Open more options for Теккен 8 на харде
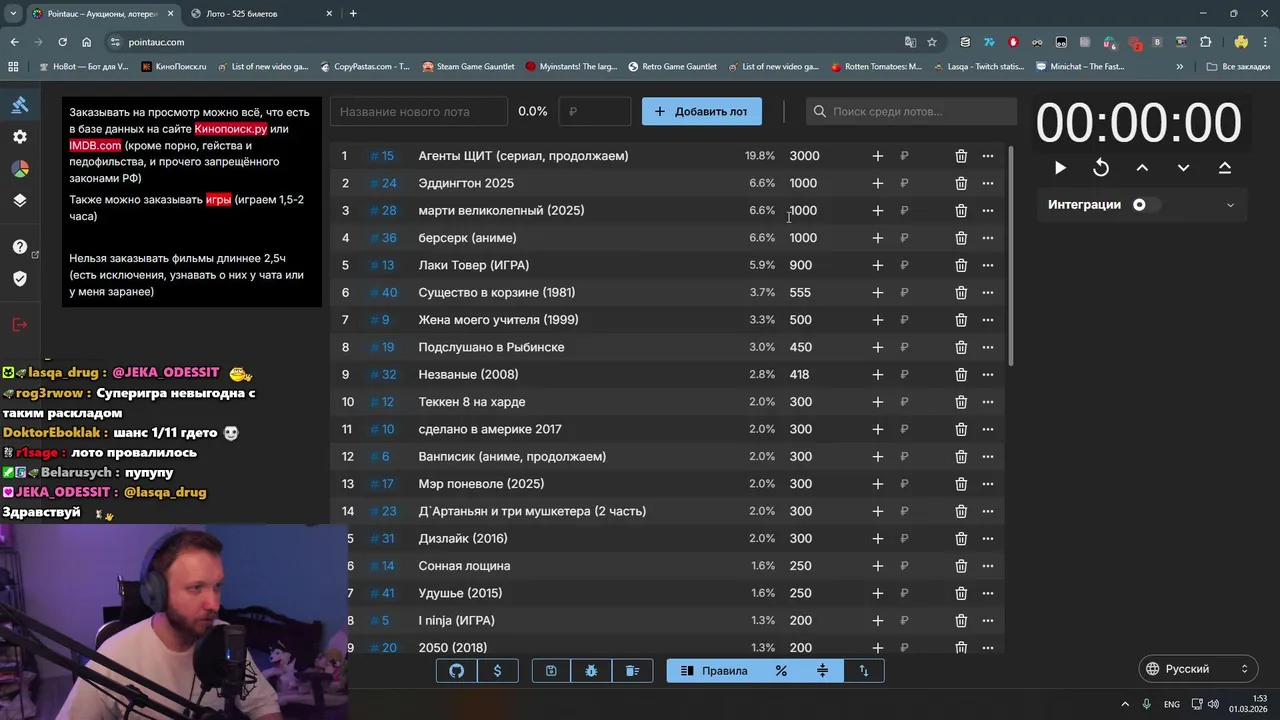Image resolution: width=1280 pixels, height=720 pixels. point(988,402)
